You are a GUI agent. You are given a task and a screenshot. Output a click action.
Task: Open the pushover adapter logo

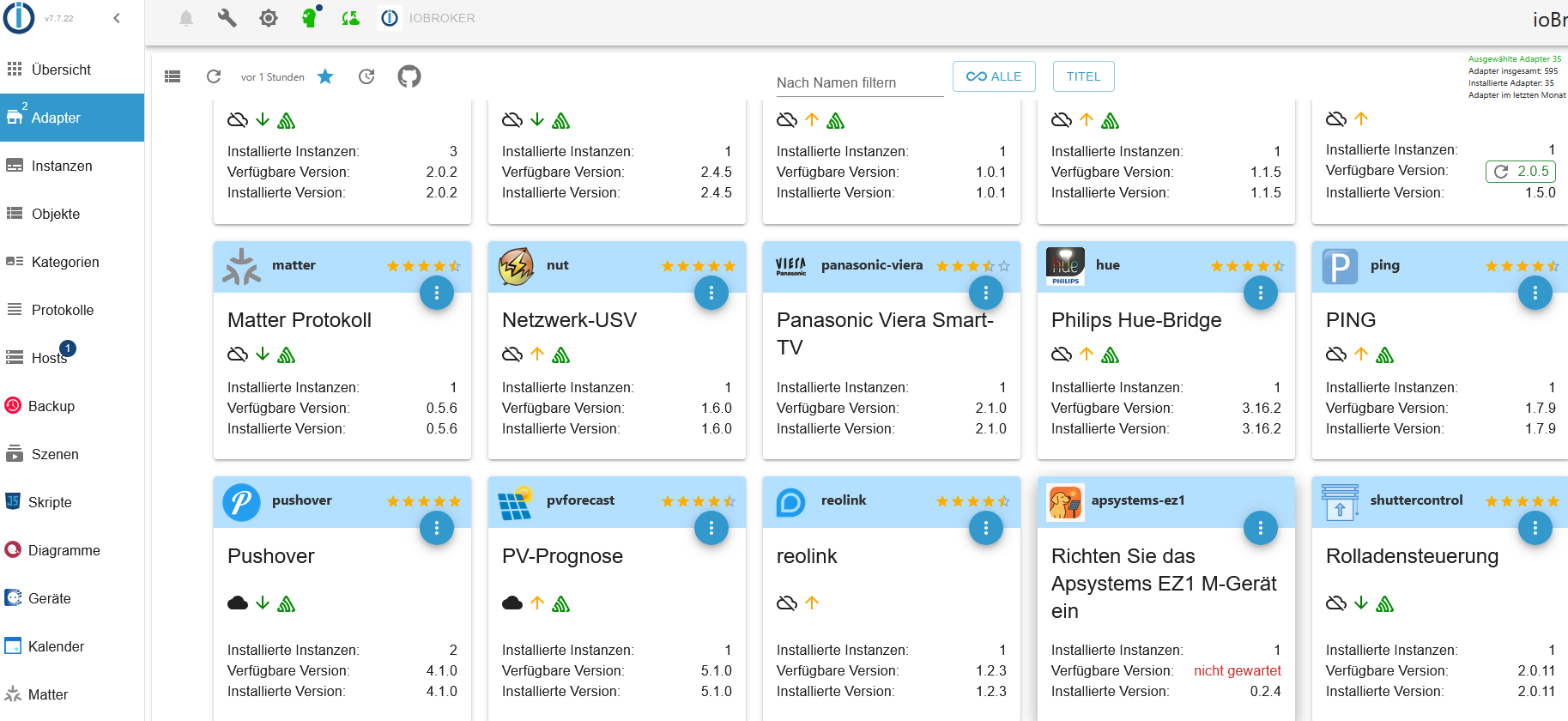click(241, 502)
